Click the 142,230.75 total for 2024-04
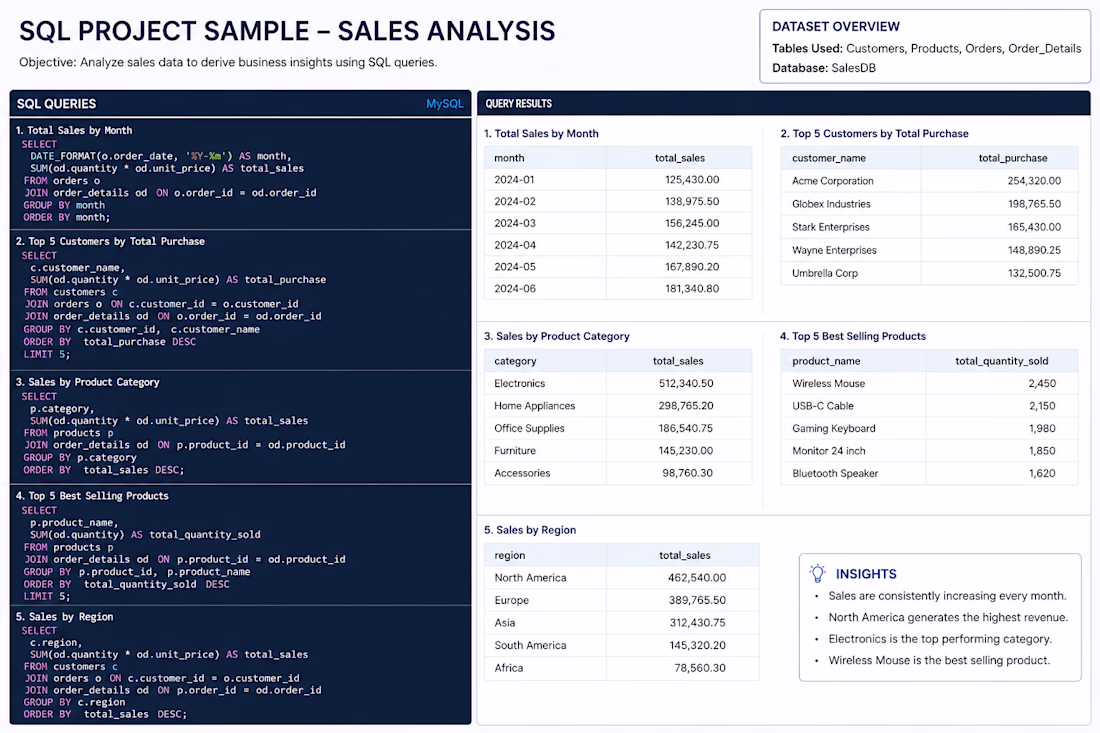This screenshot has width=1100, height=733. 692,245
